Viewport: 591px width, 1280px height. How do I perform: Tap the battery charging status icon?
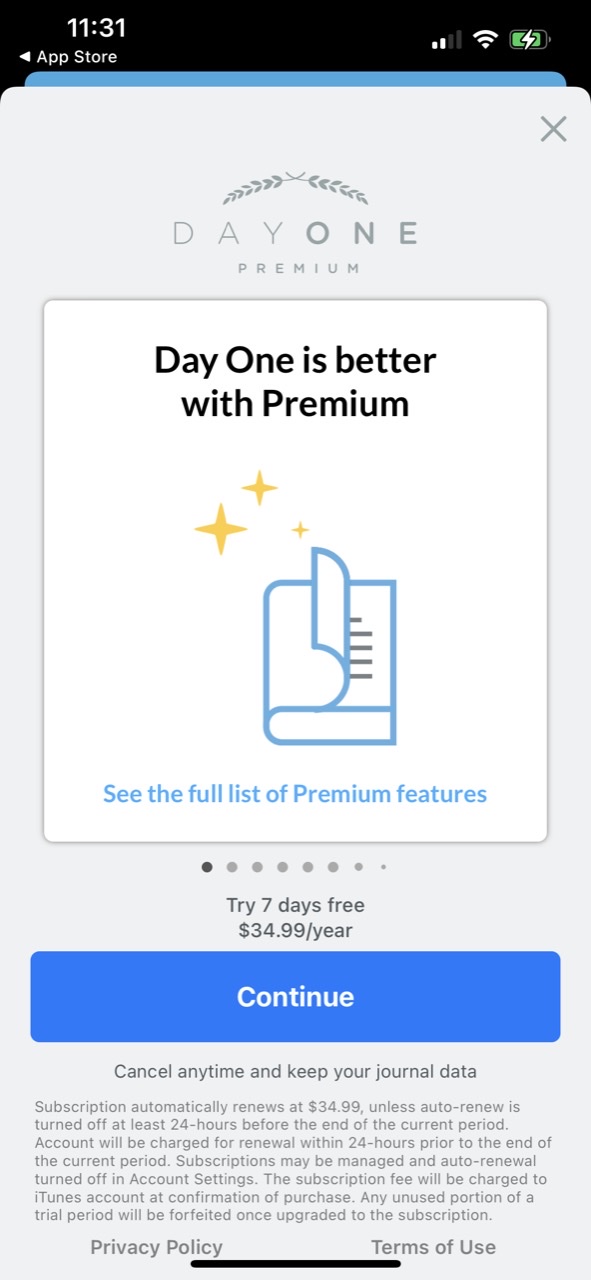pos(528,40)
